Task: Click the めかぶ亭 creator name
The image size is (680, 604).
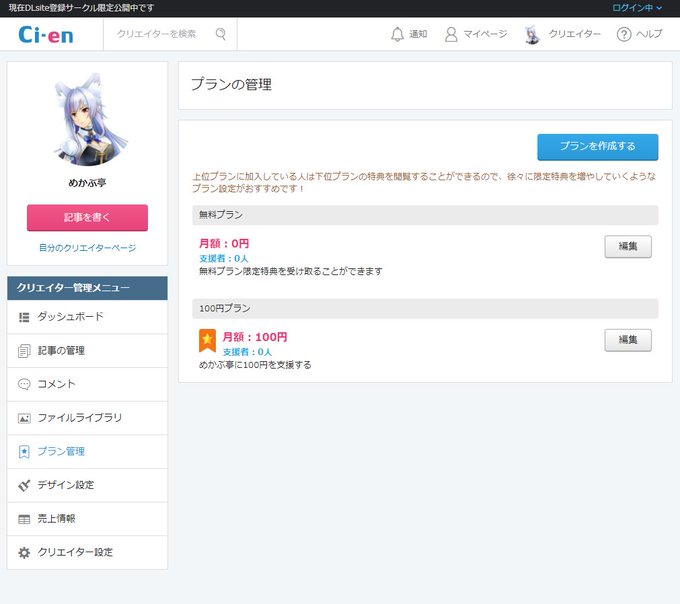Action: coord(87,183)
